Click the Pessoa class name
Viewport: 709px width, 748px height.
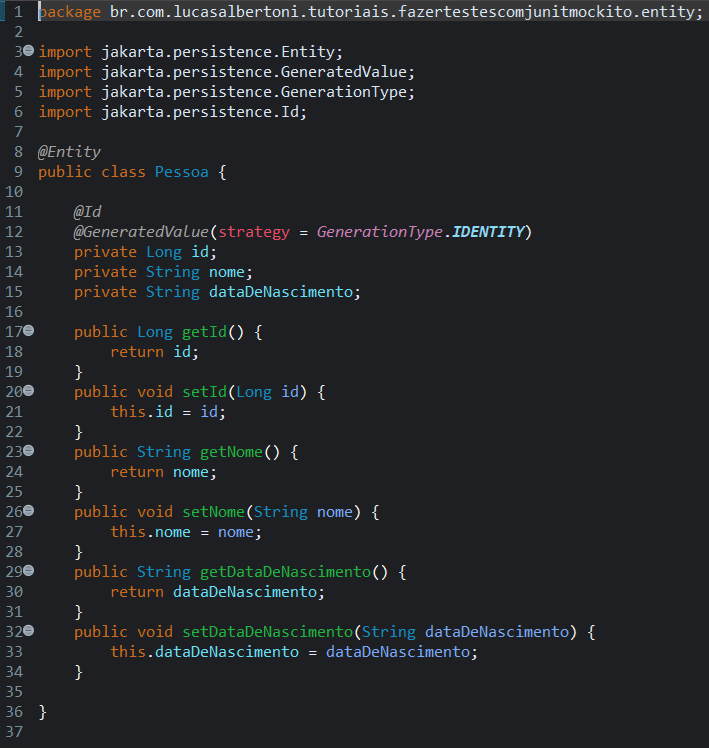[182, 172]
